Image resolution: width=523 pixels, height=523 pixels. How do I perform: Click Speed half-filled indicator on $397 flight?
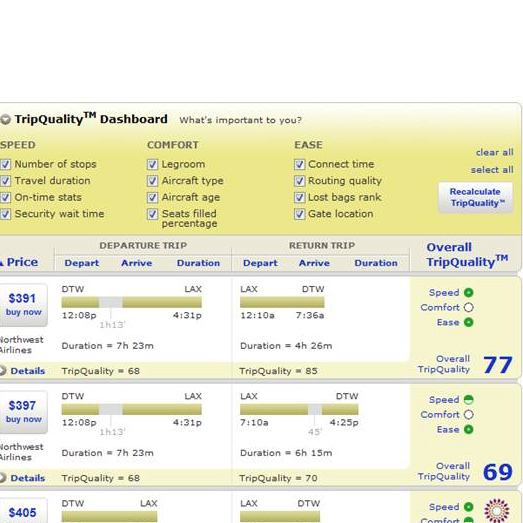(469, 400)
